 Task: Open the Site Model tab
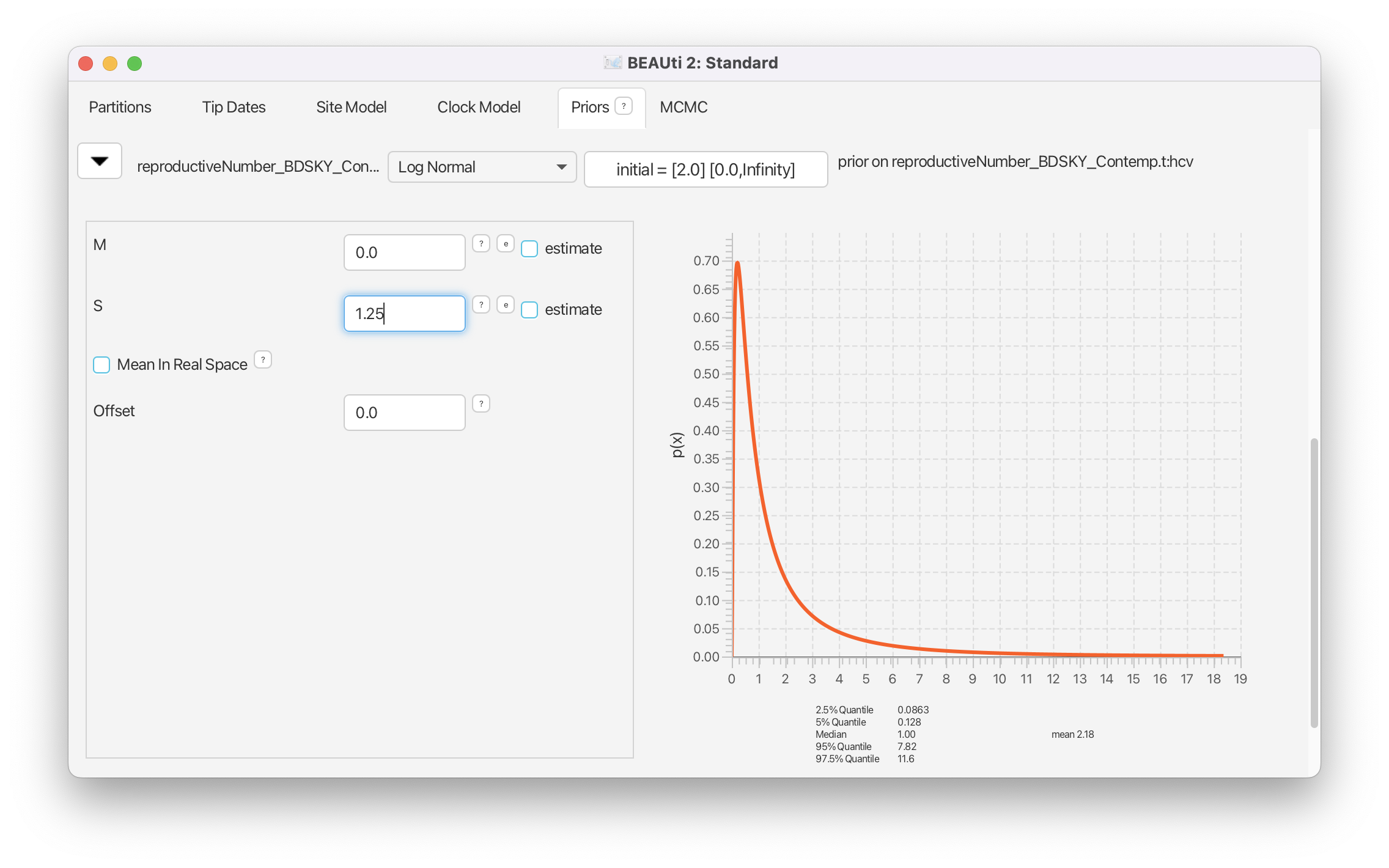(x=351, y=107)
